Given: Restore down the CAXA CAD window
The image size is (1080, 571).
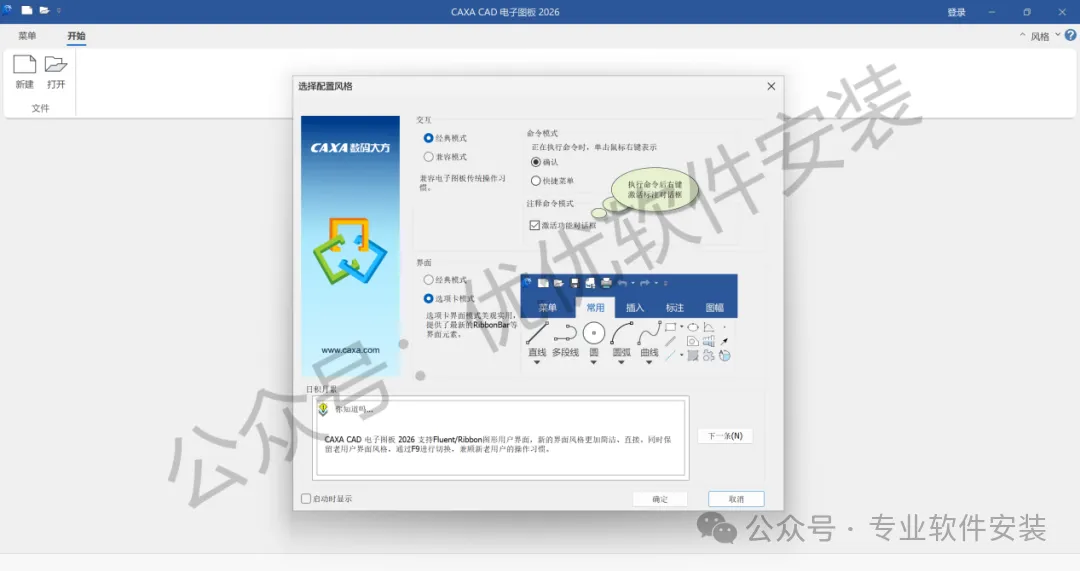Looking at the screenshot, I should pyautogui.click(x=1027, y=12).
